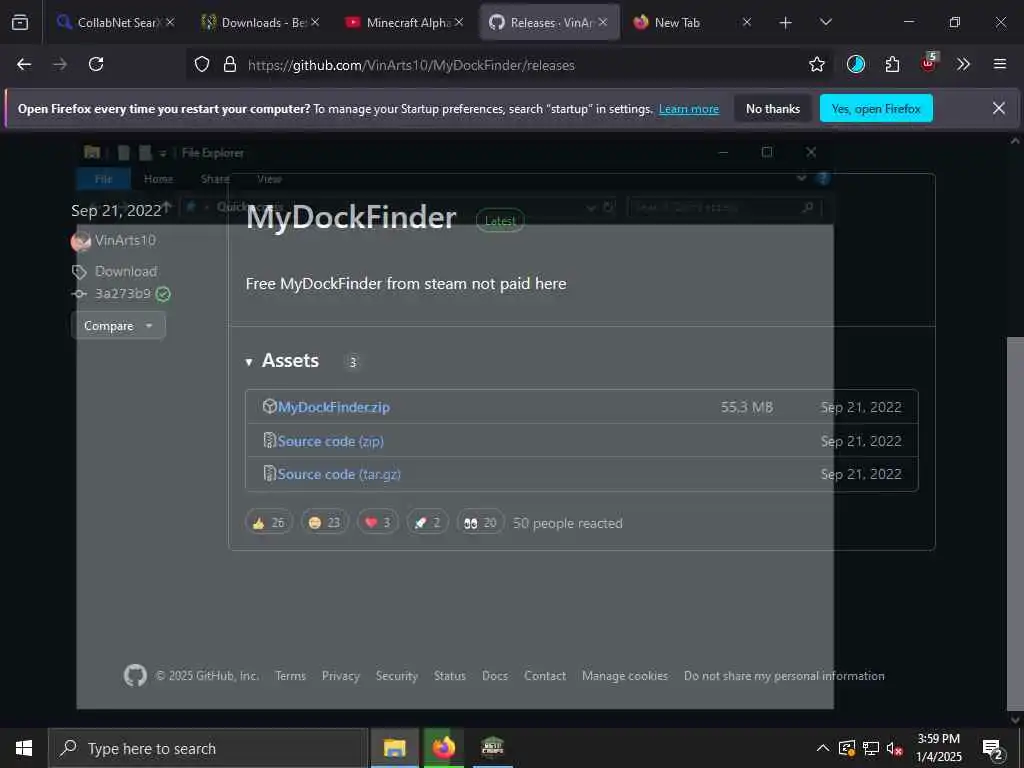
Task: Click the address bar URL field
Action: point(509,65)
